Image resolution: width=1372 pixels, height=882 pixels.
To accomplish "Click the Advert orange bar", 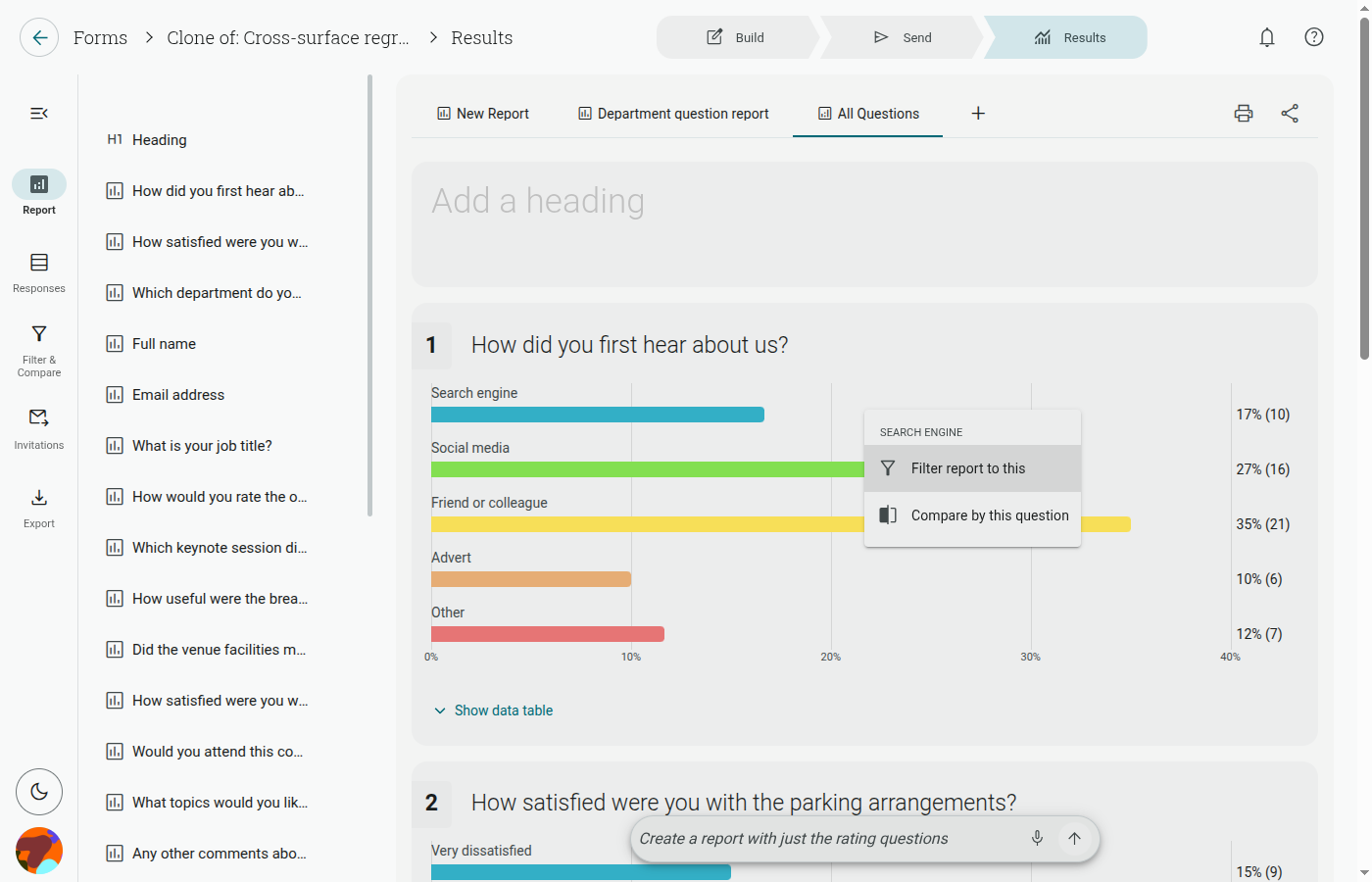I will click(531, 579).
